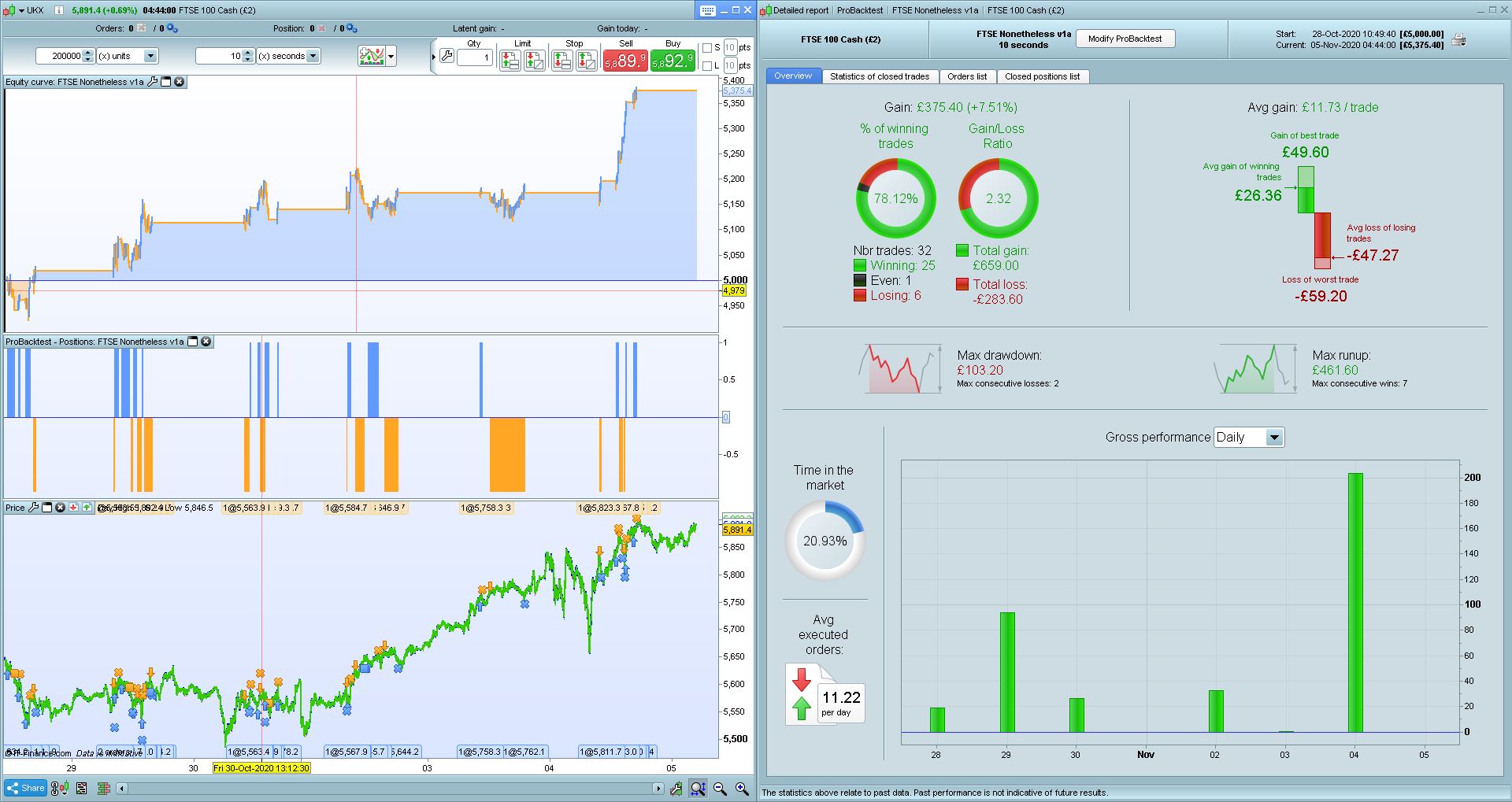Open the position settings gear icon
This screenshot has width=1512, height=802.
[x=352, y=28]
